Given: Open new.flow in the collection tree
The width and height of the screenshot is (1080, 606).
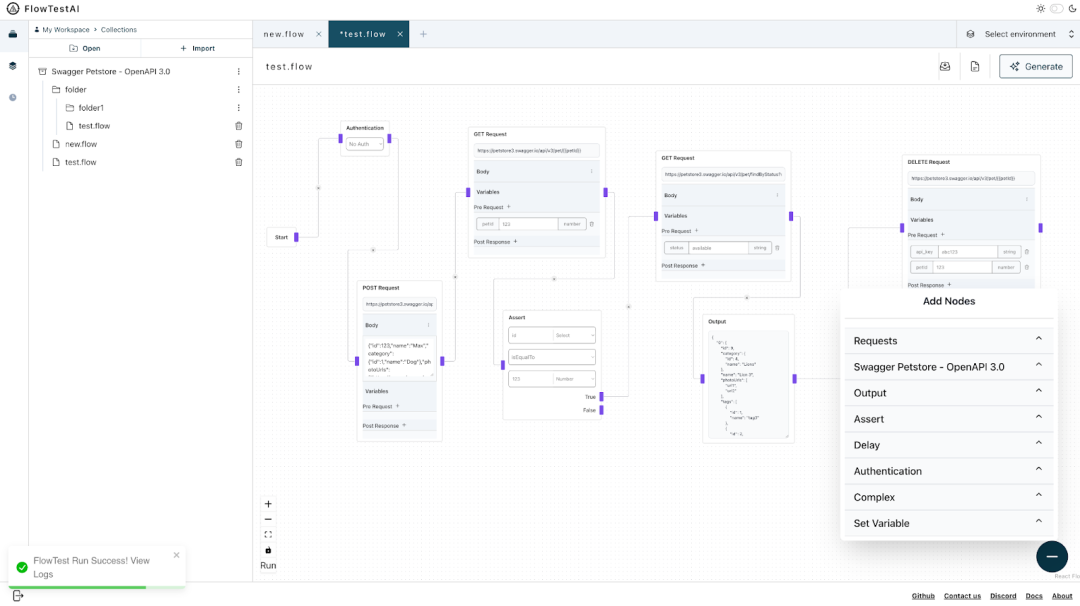Looking at the screenshot, I should 81,144.
